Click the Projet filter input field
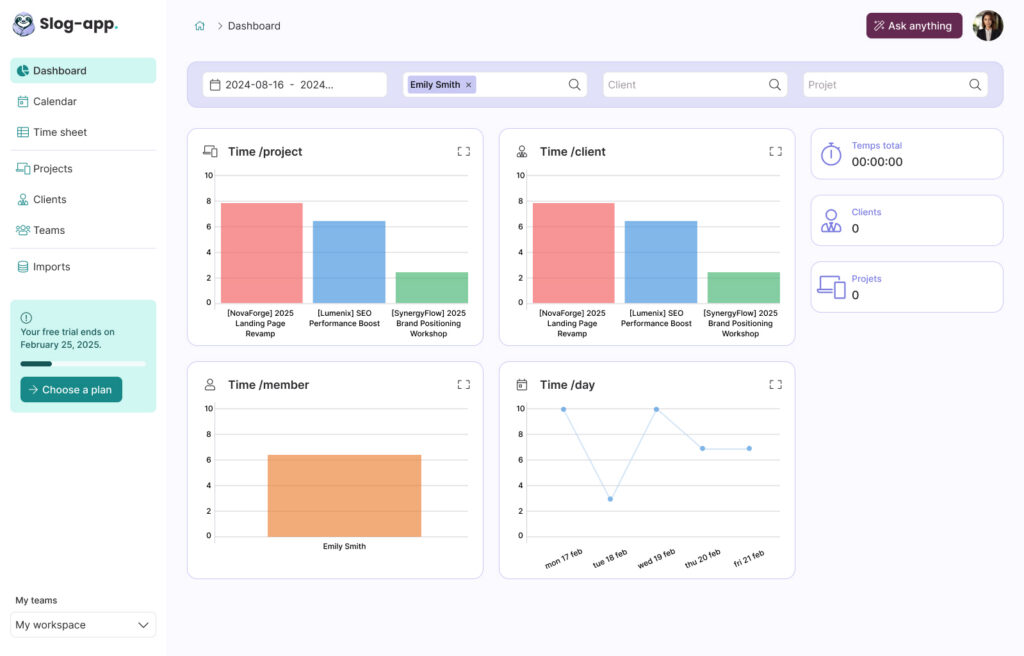This screenshot has width=1024, height=656. [885, 85]
